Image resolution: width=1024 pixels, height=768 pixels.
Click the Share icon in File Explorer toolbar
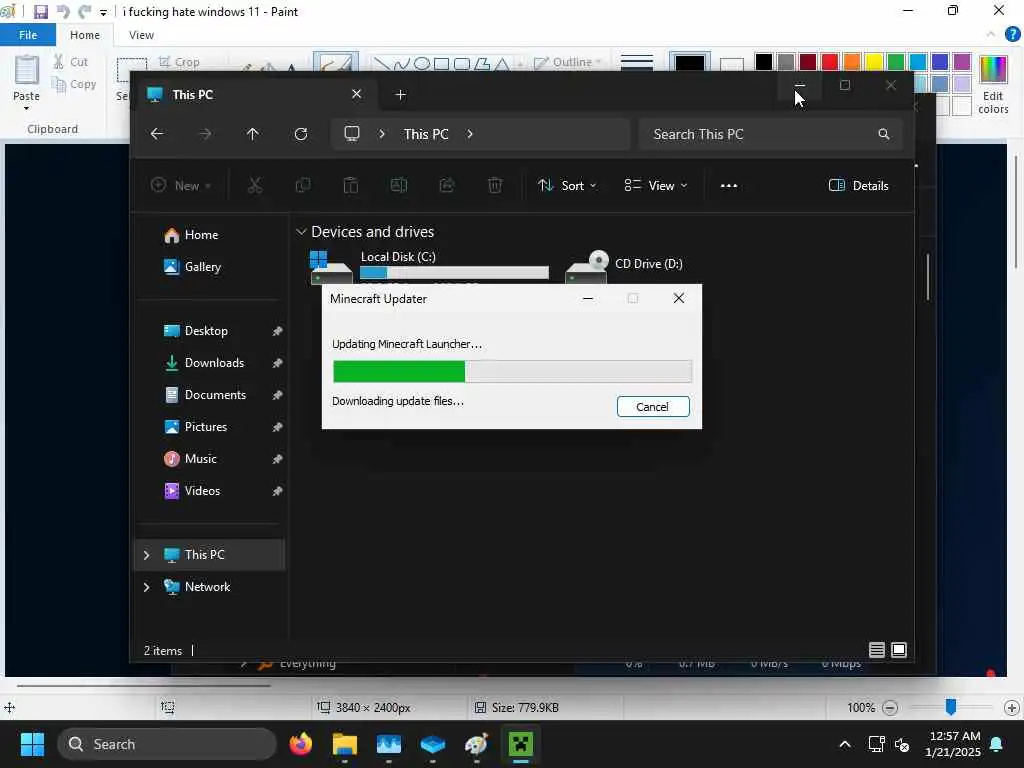pos(447,186)
